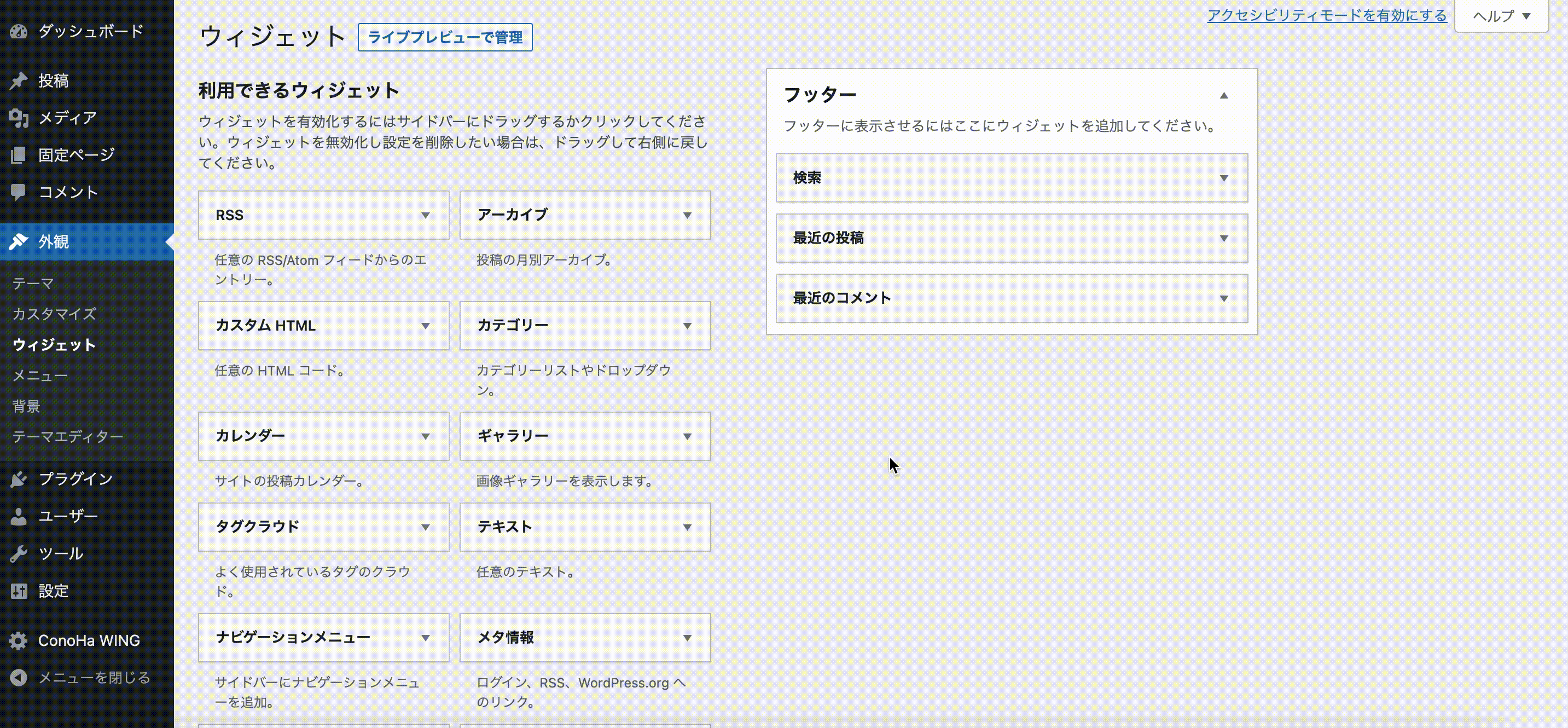Image resolution: width=1568 pixels, height=728 pixels.
Task: Collapse sidebar with メニューを閉じる
Action: 94,678
